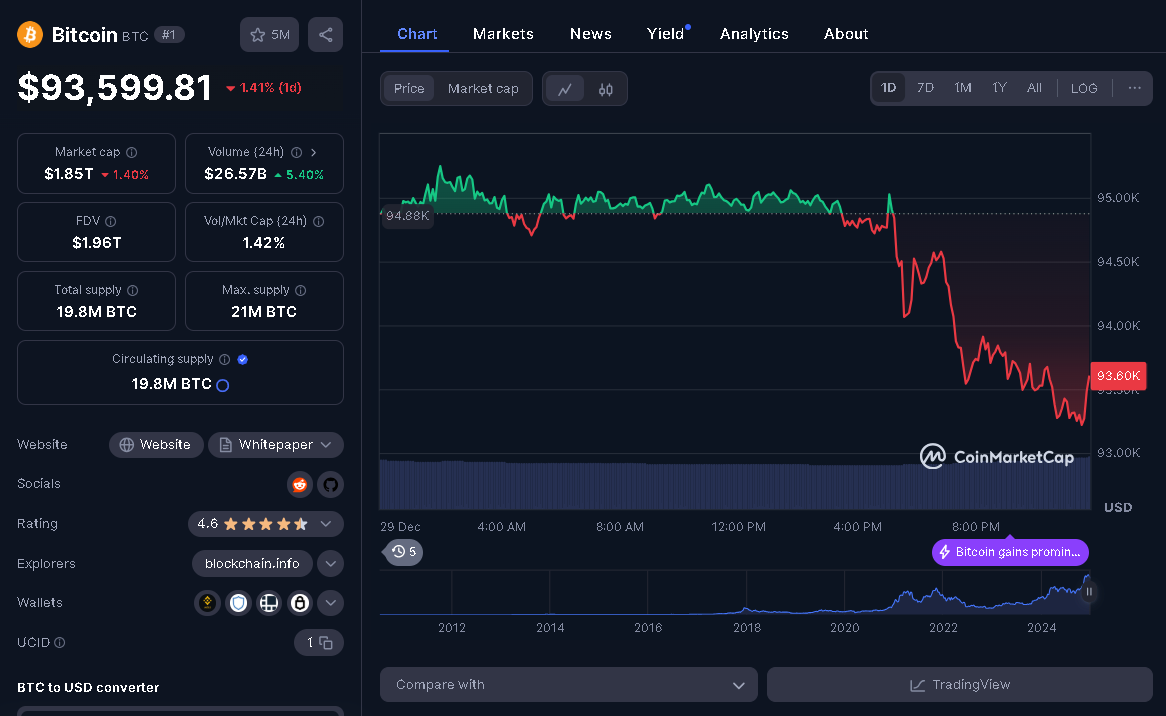
Task: Click the 94.88K opening price label
Action: coord(408,216)
